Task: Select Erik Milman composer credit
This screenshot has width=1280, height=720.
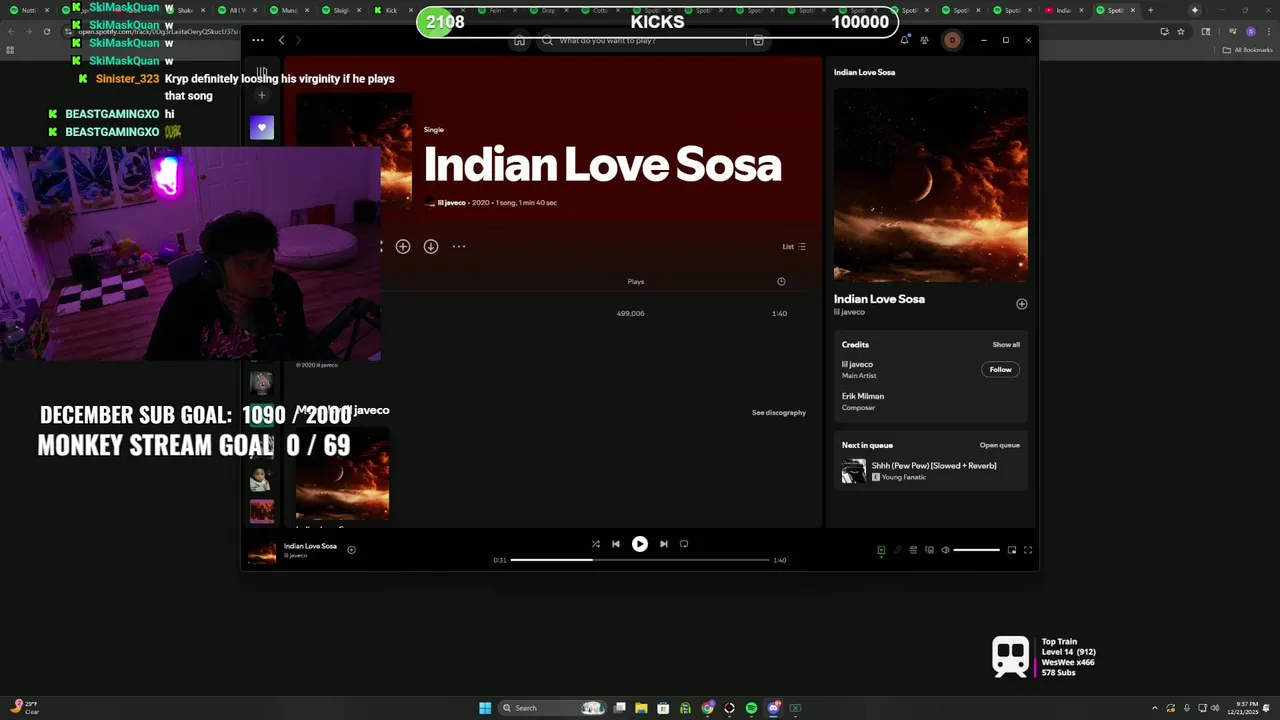Action: tap(863, 396)
